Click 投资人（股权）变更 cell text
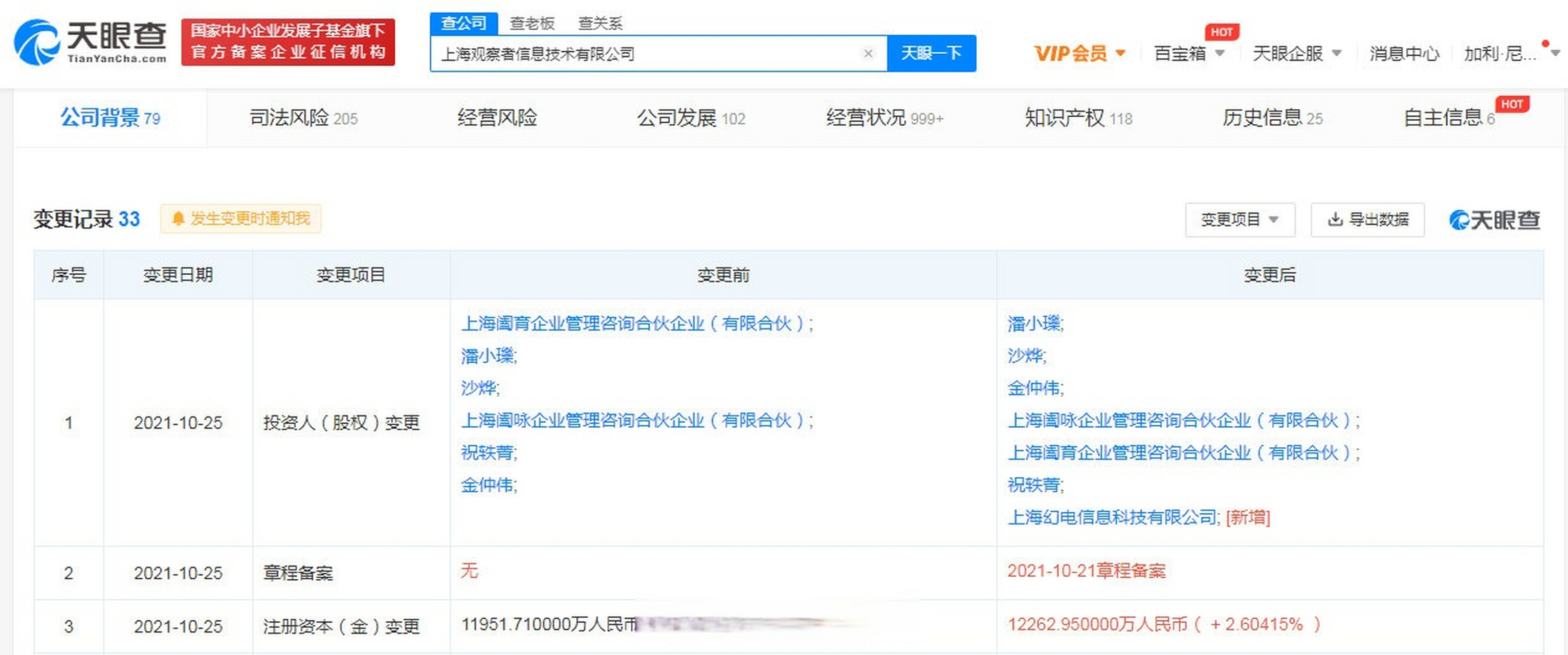 point(341,423)
